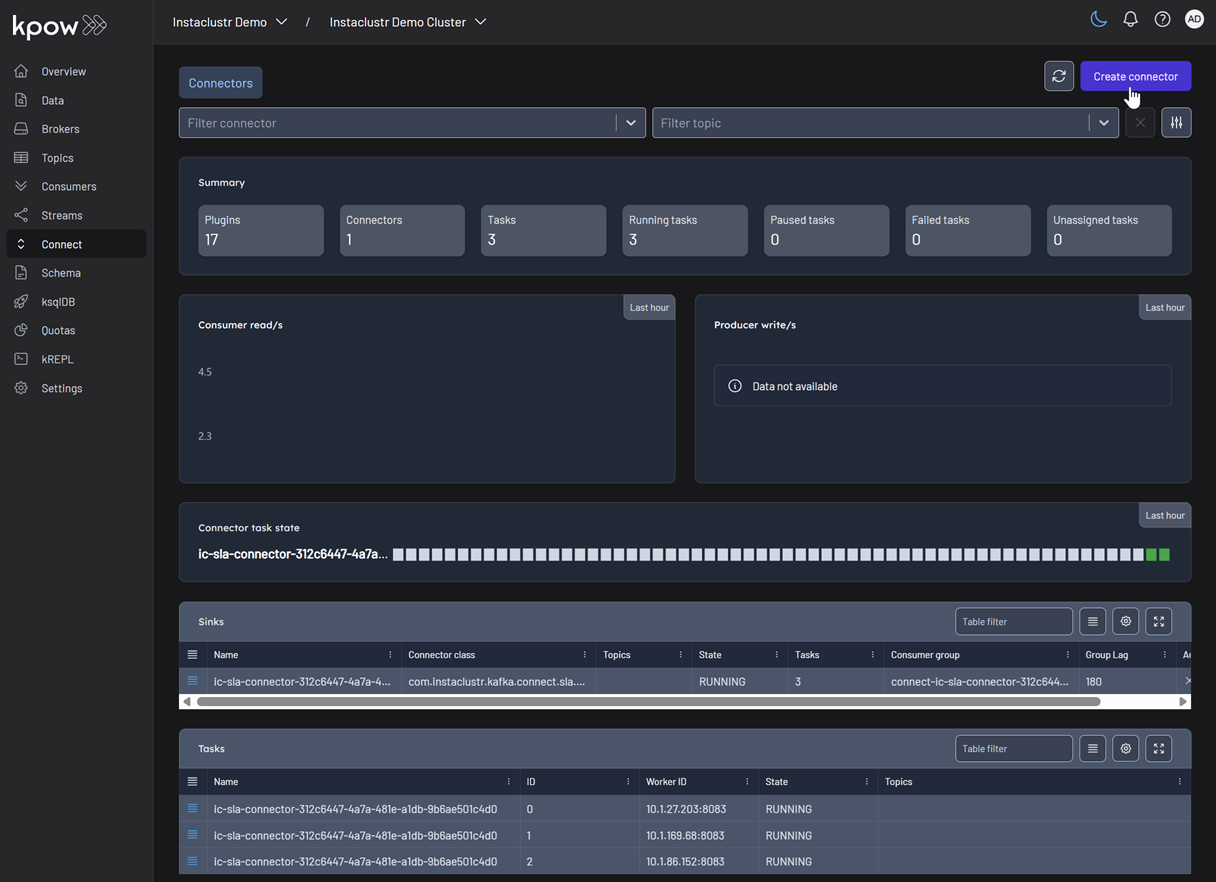Open the Filter connector dropdown
This screenshot has width=1216, height=882.
coord(630,122)
